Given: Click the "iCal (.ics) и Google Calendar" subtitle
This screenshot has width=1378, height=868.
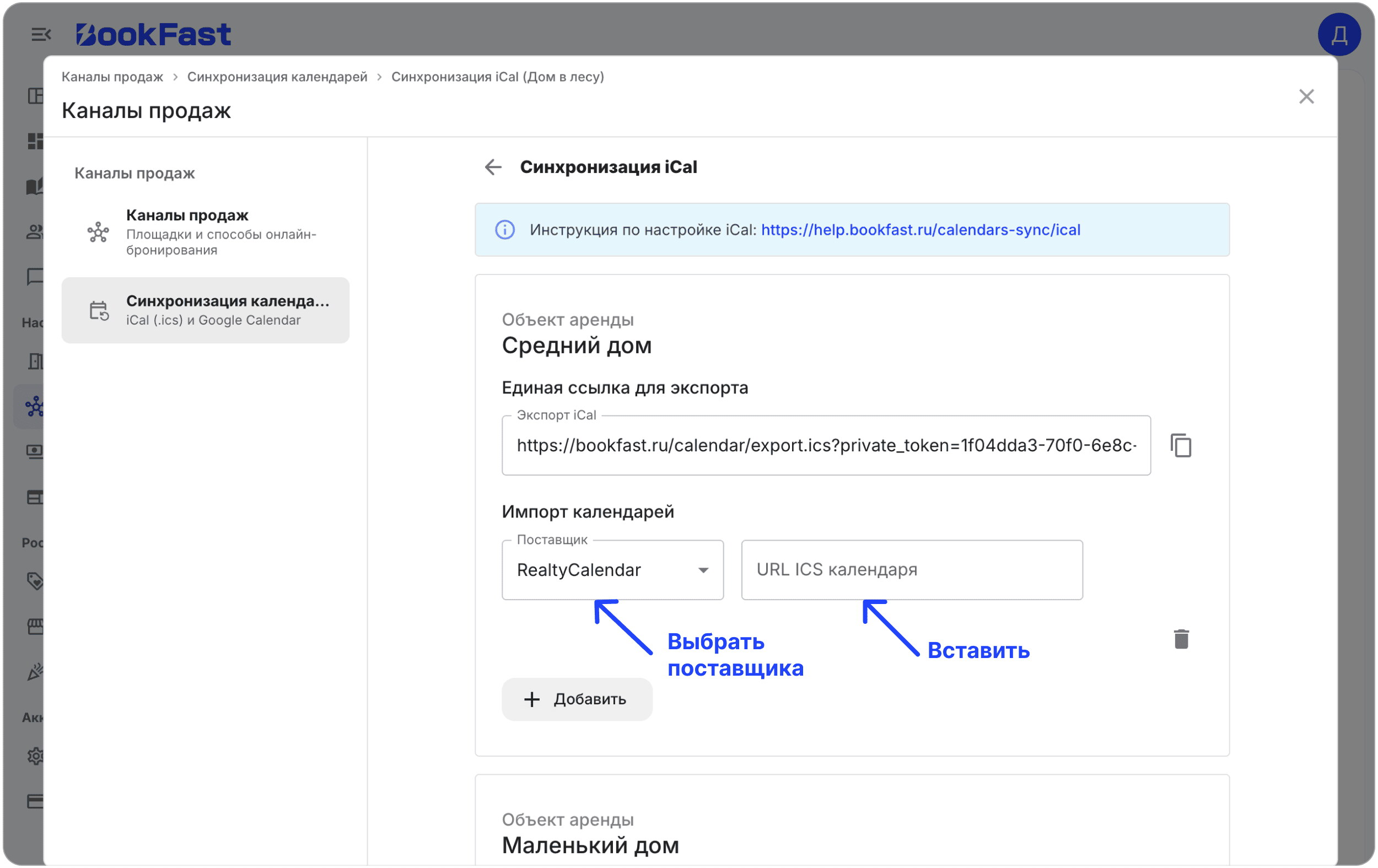Looking at the screenshot, I should click(213, 320).
